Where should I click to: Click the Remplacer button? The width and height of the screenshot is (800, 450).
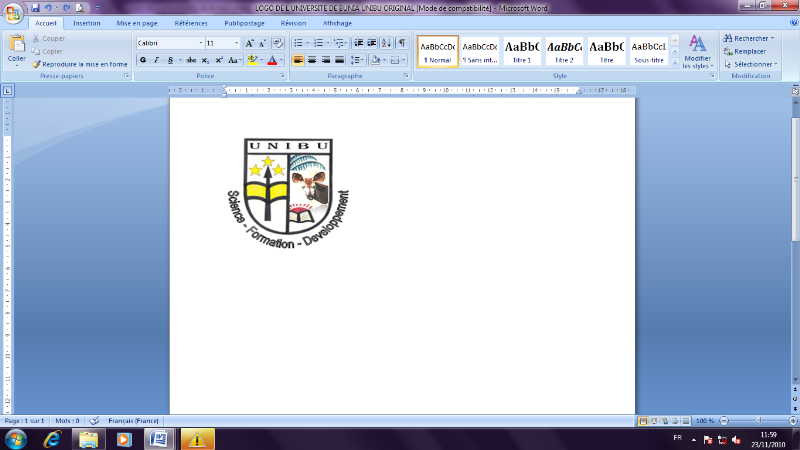(749, 50)
